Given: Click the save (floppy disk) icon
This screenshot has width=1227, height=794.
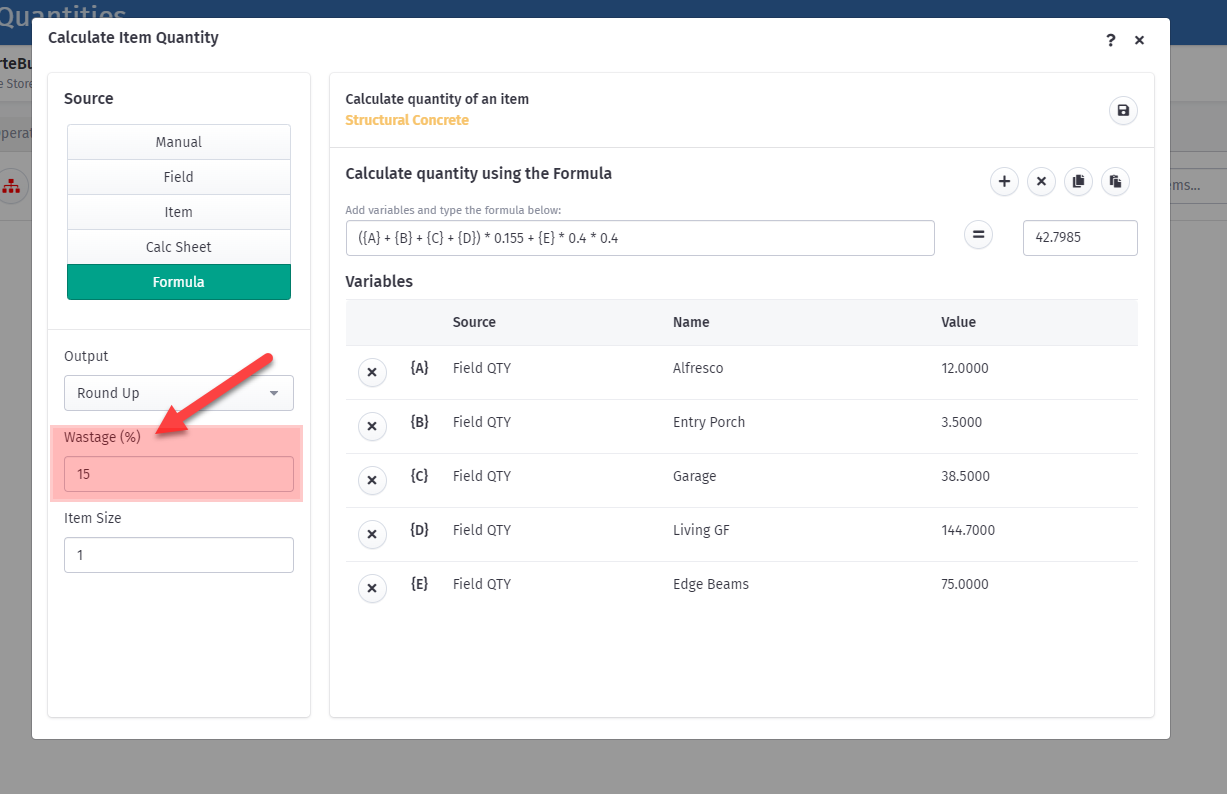Looking at the screenshot, I should (x=1123, y=111).
